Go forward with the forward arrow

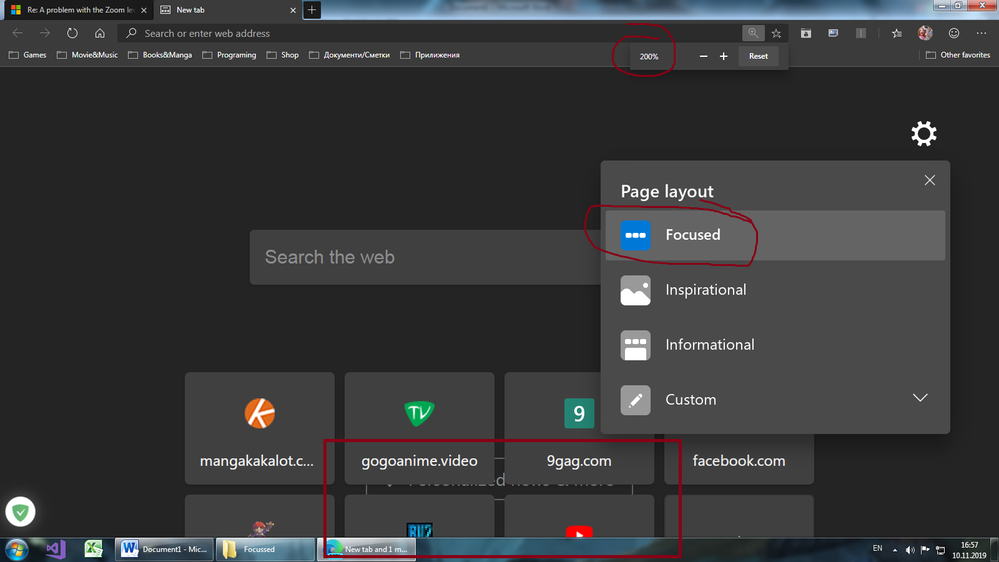point(45,33)
